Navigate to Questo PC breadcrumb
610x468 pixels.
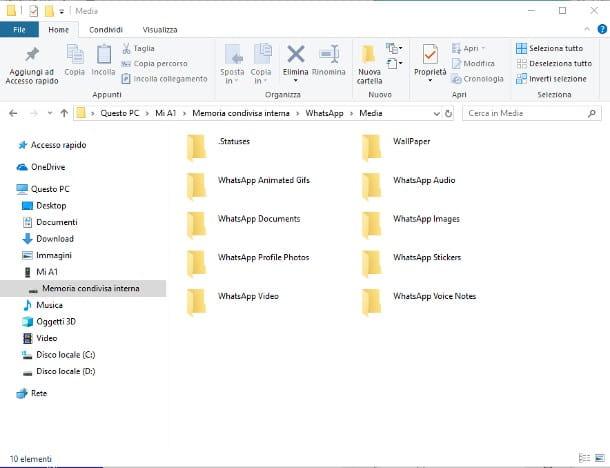(x=119, y=113)
